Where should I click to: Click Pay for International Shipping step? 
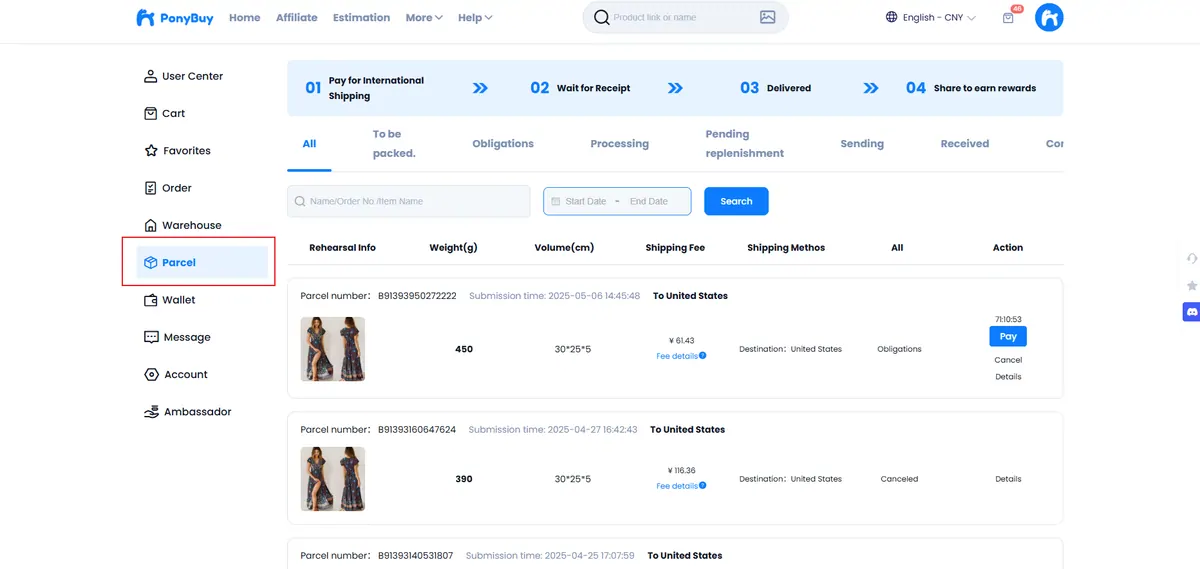tap(364, 88)
